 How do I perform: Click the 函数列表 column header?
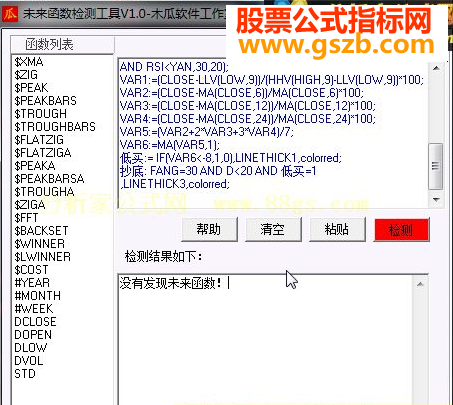[62, 44]
